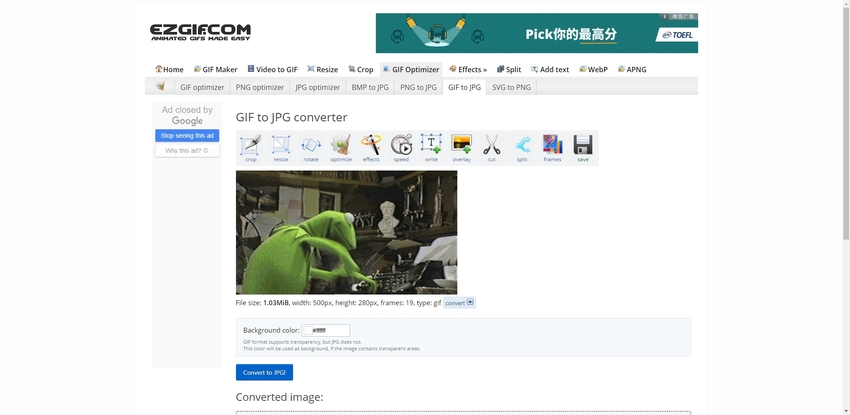Select the crop tool icon

click(x=251, y=147)
